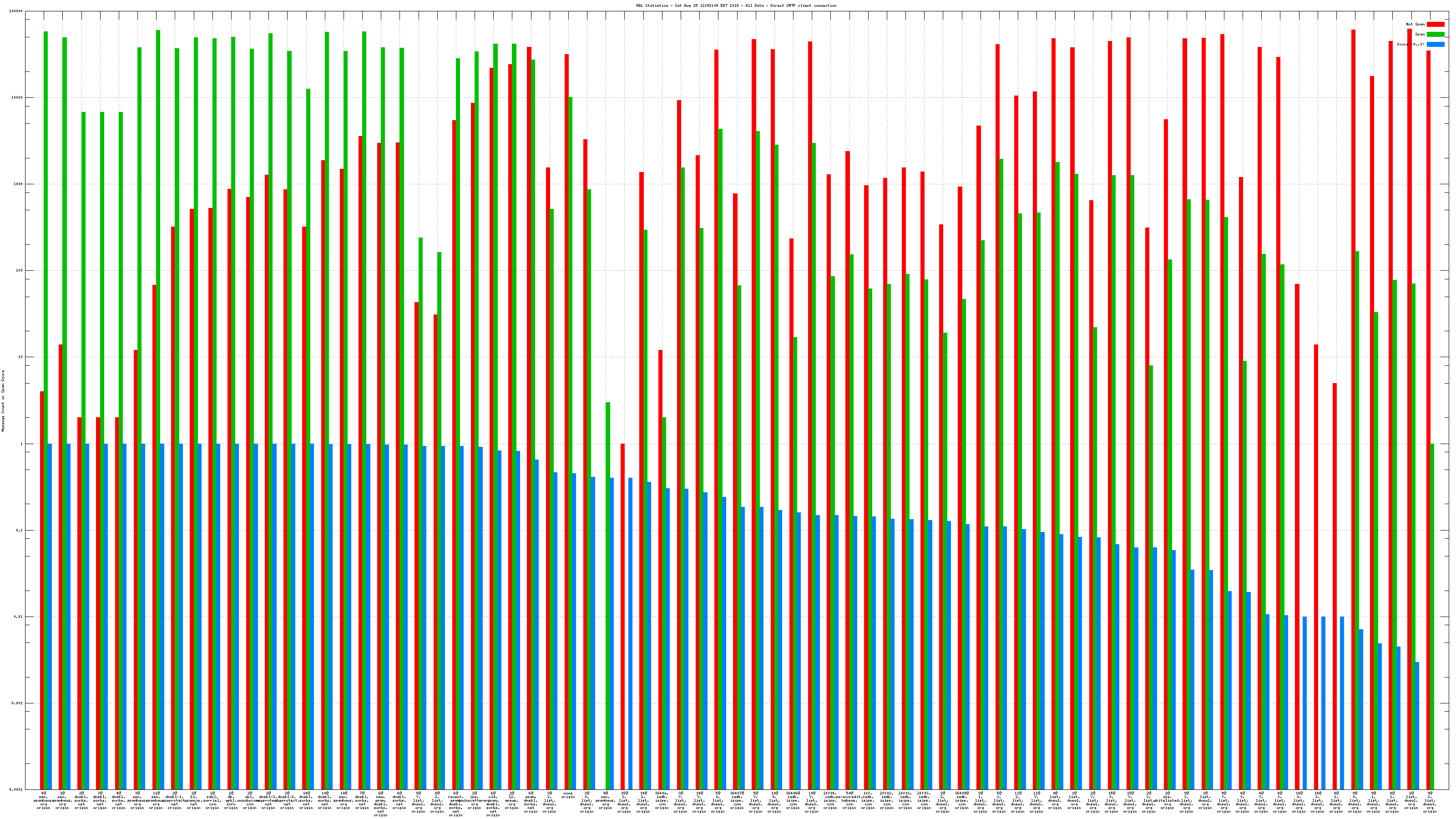Click the RBL Statistics chart title
Viewport: 1456px width, 819px height.
[x=736, y=5]
